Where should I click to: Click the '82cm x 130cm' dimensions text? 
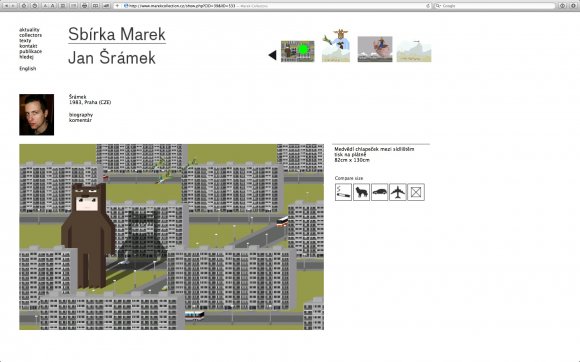[352, 160]
